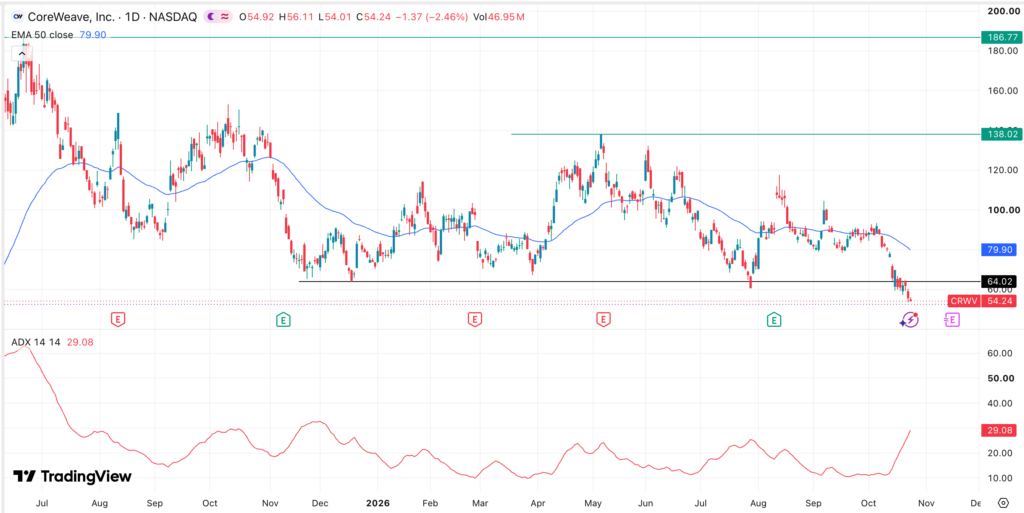
Task: Click the Mar label on the time axis
Action: [x=480, y=503]
